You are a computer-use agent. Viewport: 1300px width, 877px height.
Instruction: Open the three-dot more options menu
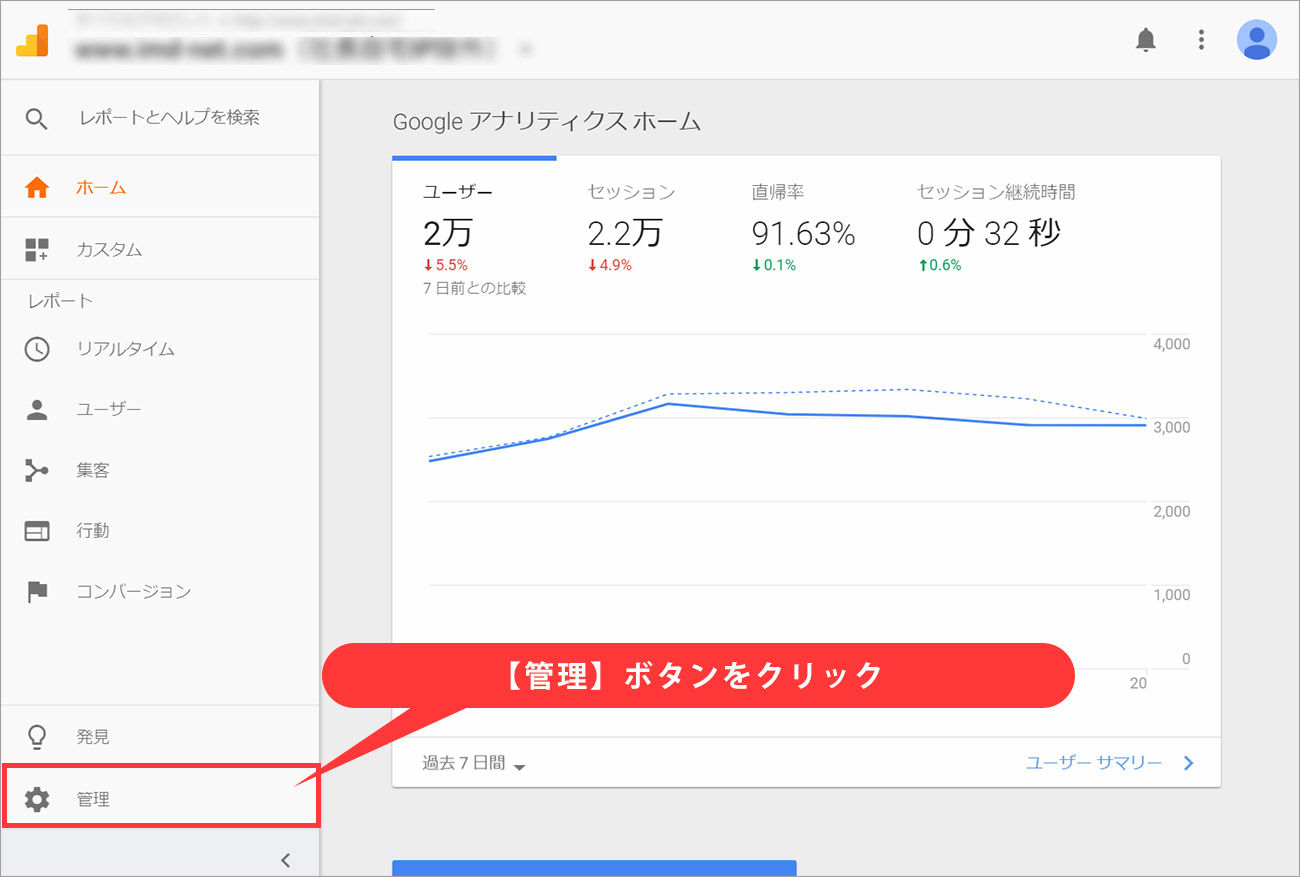1201,40
